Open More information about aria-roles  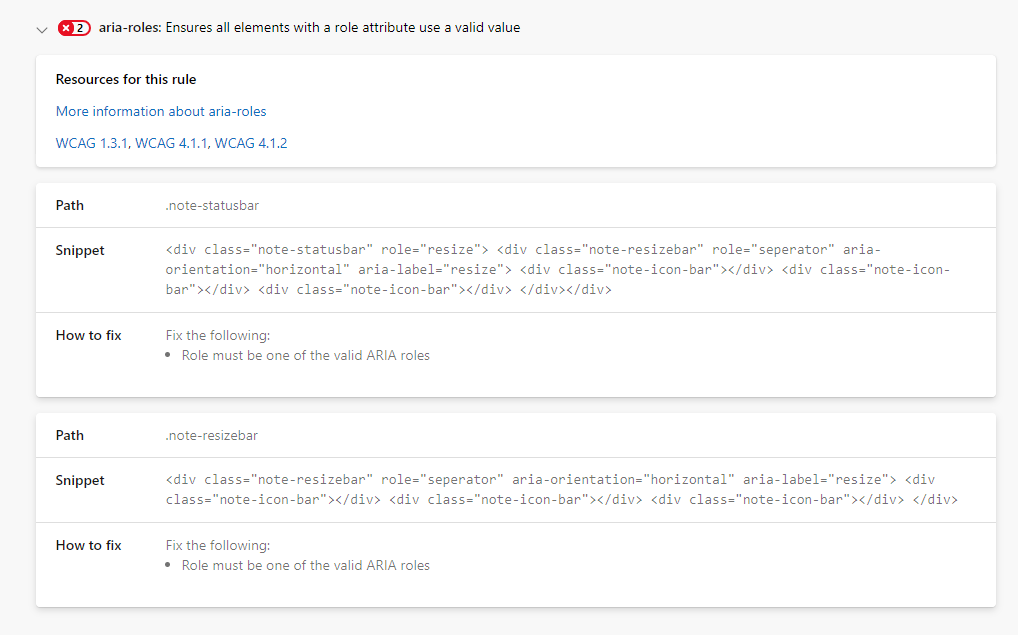(160, 111)
